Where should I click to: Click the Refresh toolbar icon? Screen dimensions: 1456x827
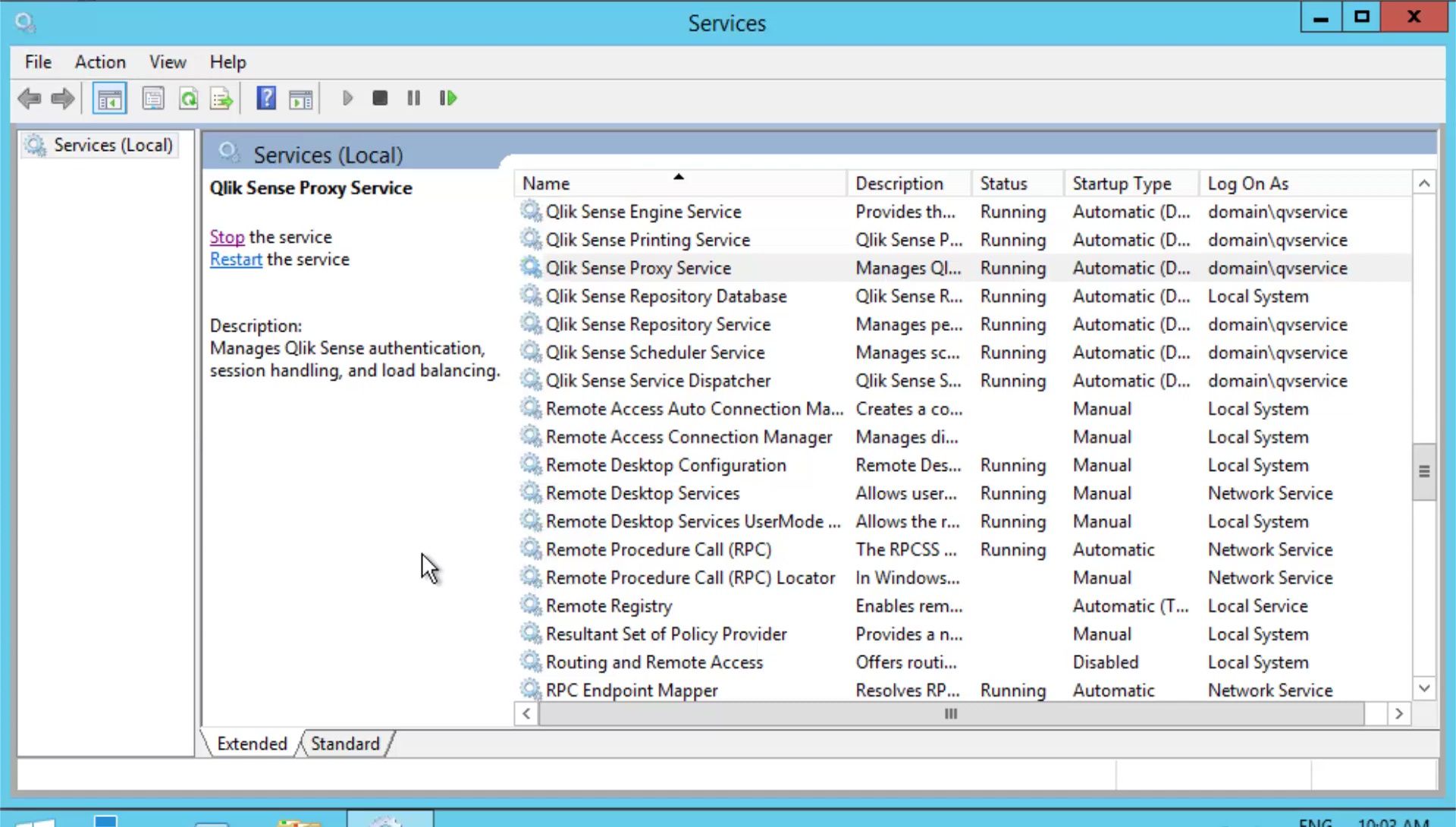click(x=188, y=99)
